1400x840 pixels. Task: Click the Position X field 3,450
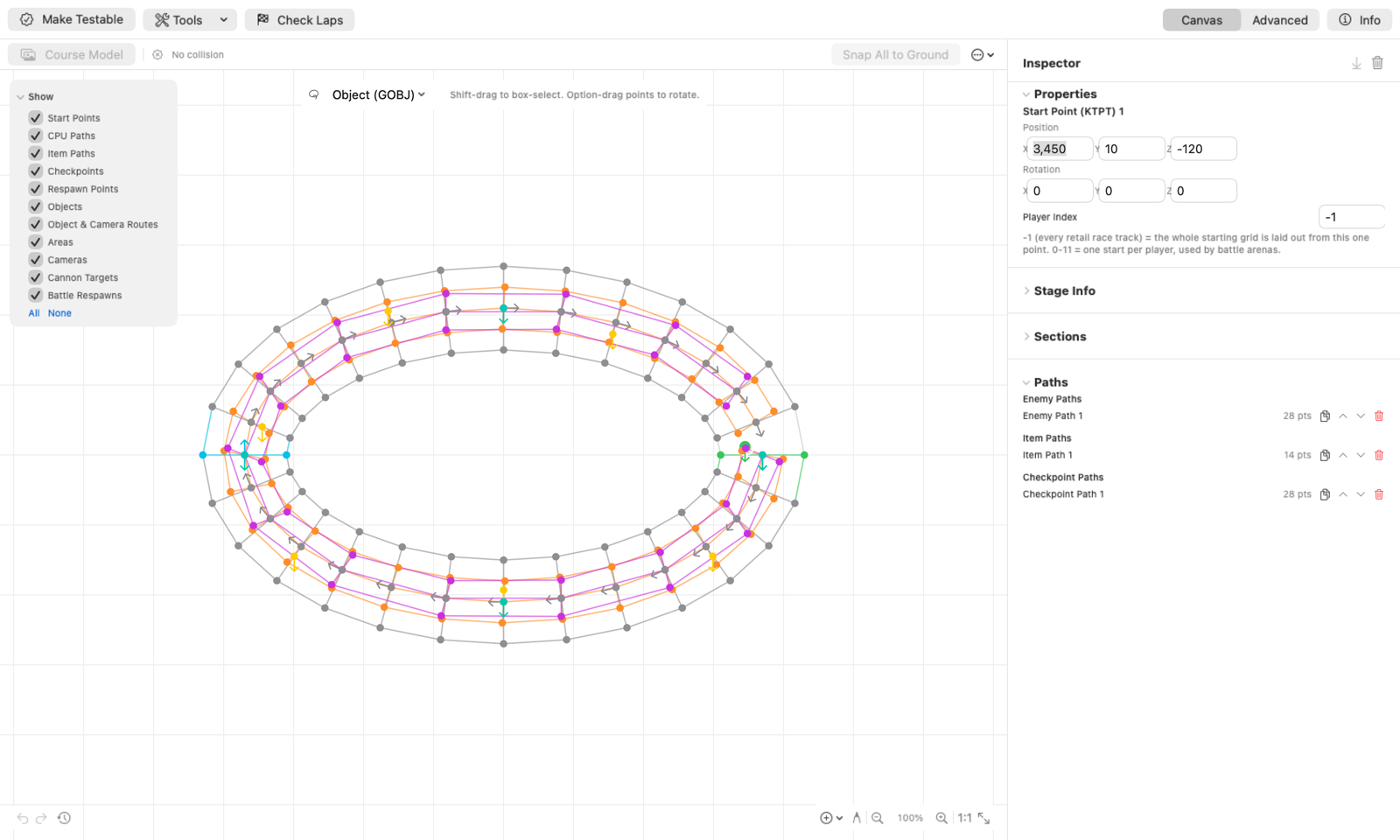coord(1060,149)
